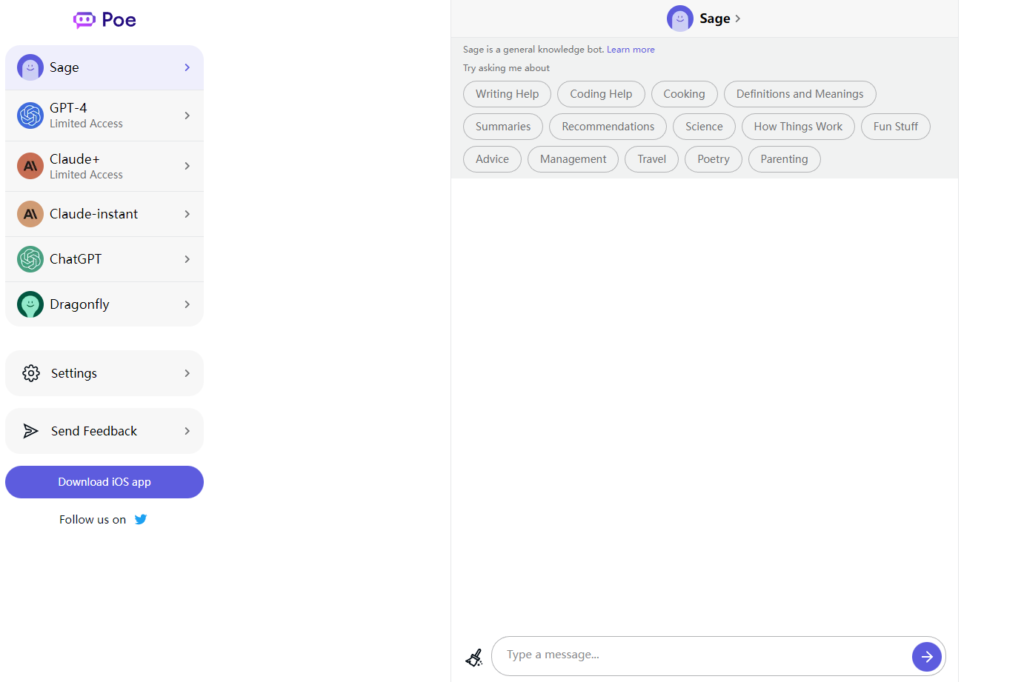Click the Poe logo icon
Image resolution: width=1024 pixels, height=682 pixels.
(84, 20)
